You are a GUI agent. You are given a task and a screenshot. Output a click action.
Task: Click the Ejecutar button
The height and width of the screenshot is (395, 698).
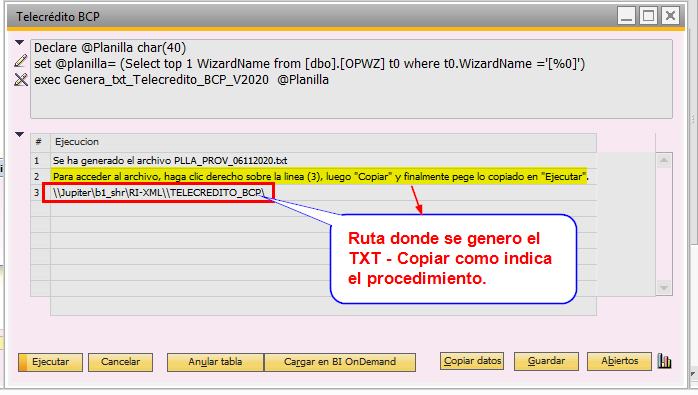pos(50,362)
